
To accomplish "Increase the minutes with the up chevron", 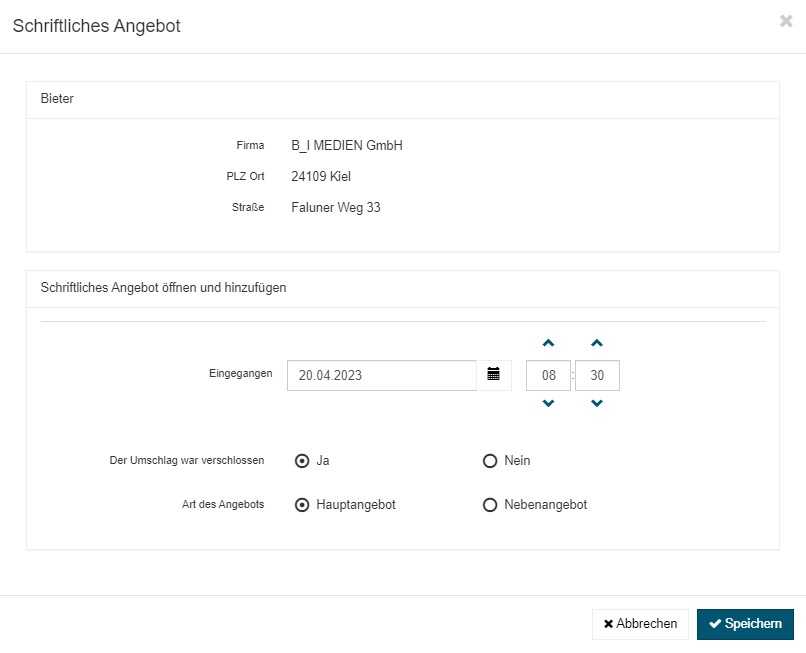I will [x=597, y=343].
